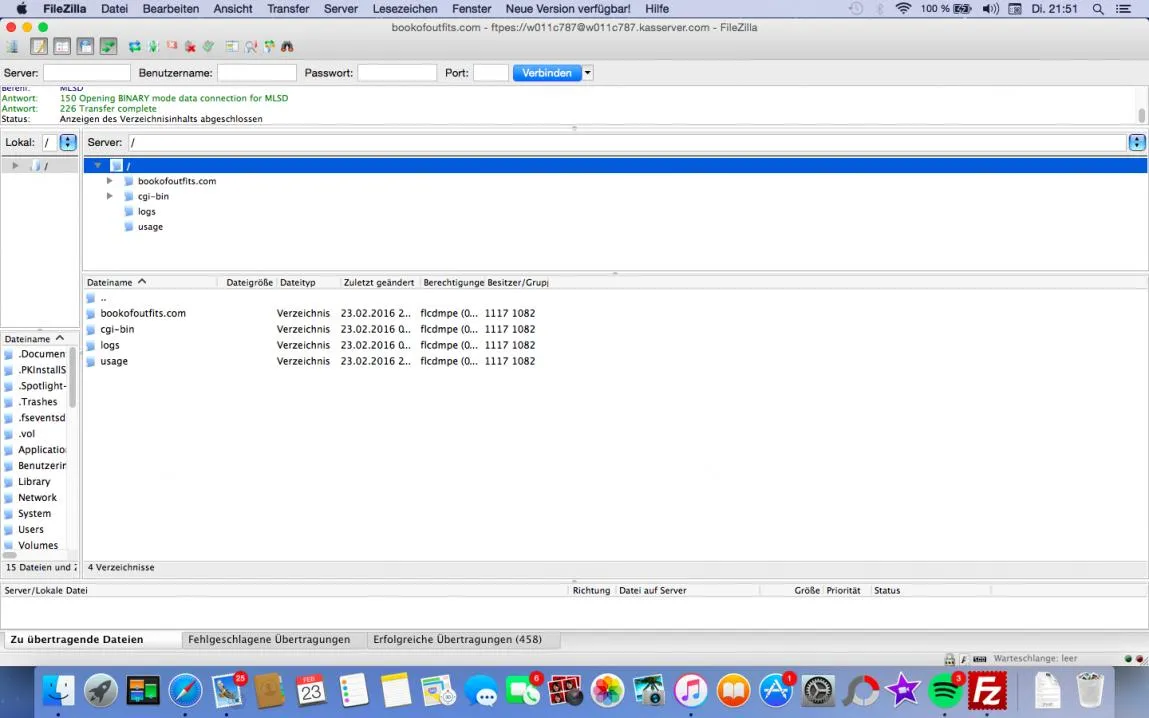Click the binoculars file search icon
This screenshot has height=718, width=1149.
click(287, 47)
